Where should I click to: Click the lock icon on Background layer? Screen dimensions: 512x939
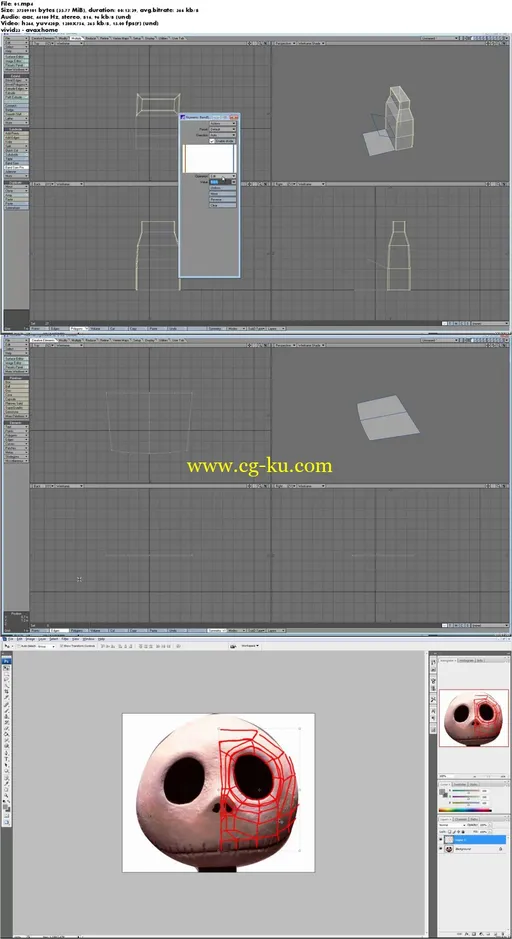tap(501, 849)
